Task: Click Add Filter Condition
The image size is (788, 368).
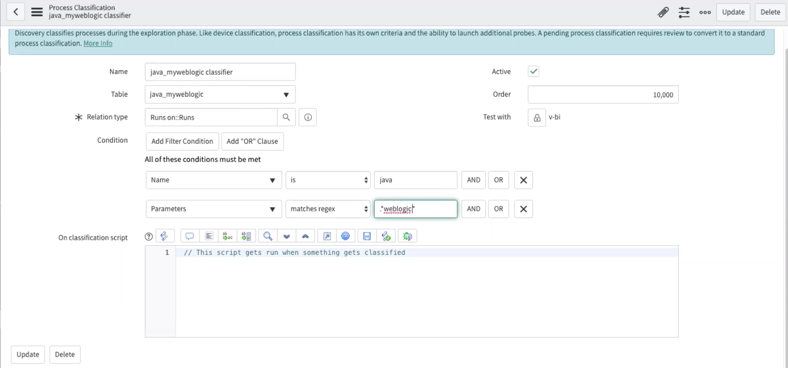Action: [182, 141]
